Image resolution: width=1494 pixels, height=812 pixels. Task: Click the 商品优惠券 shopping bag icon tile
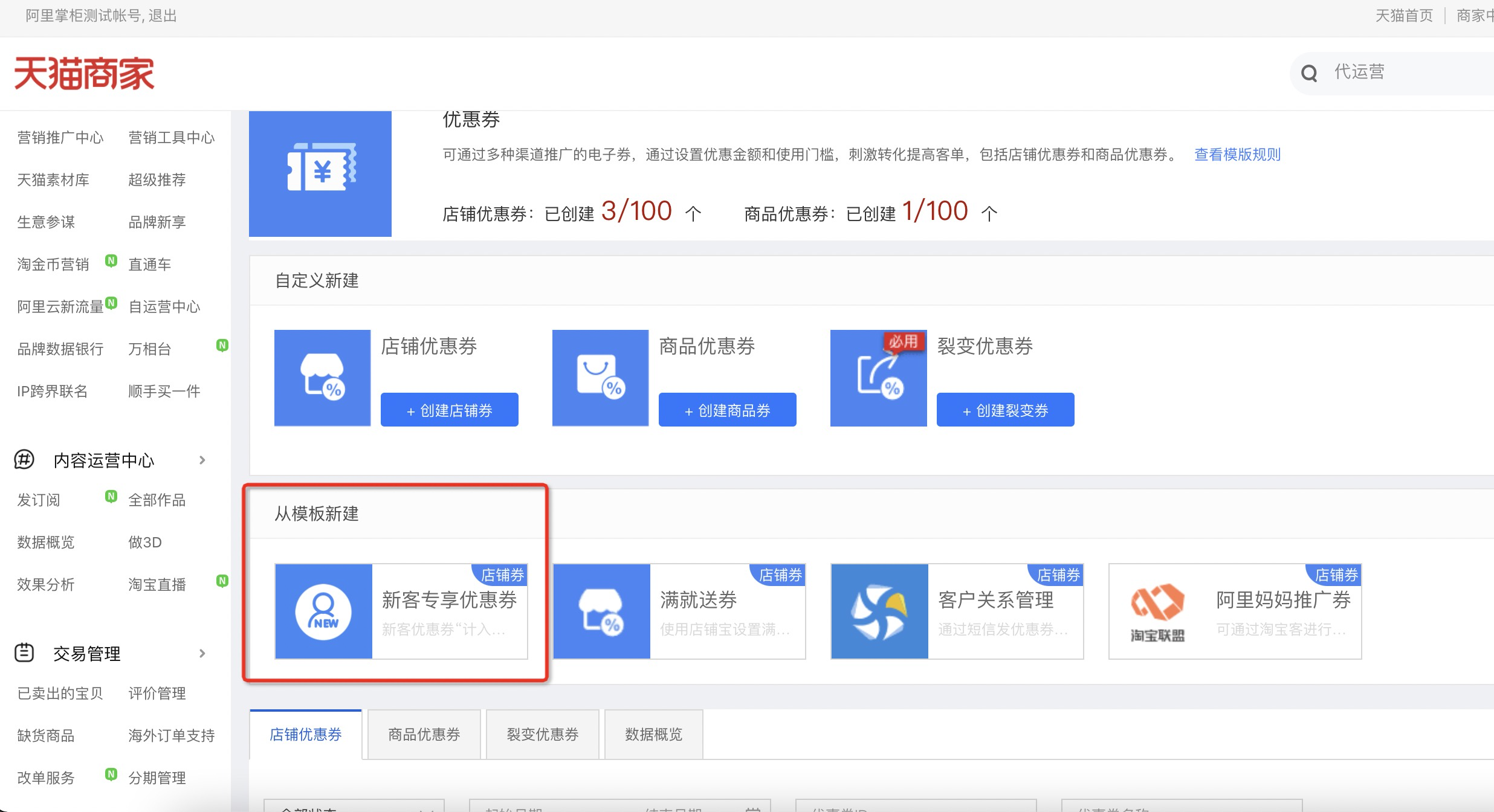pyautogui.click(x=600, y=378)
